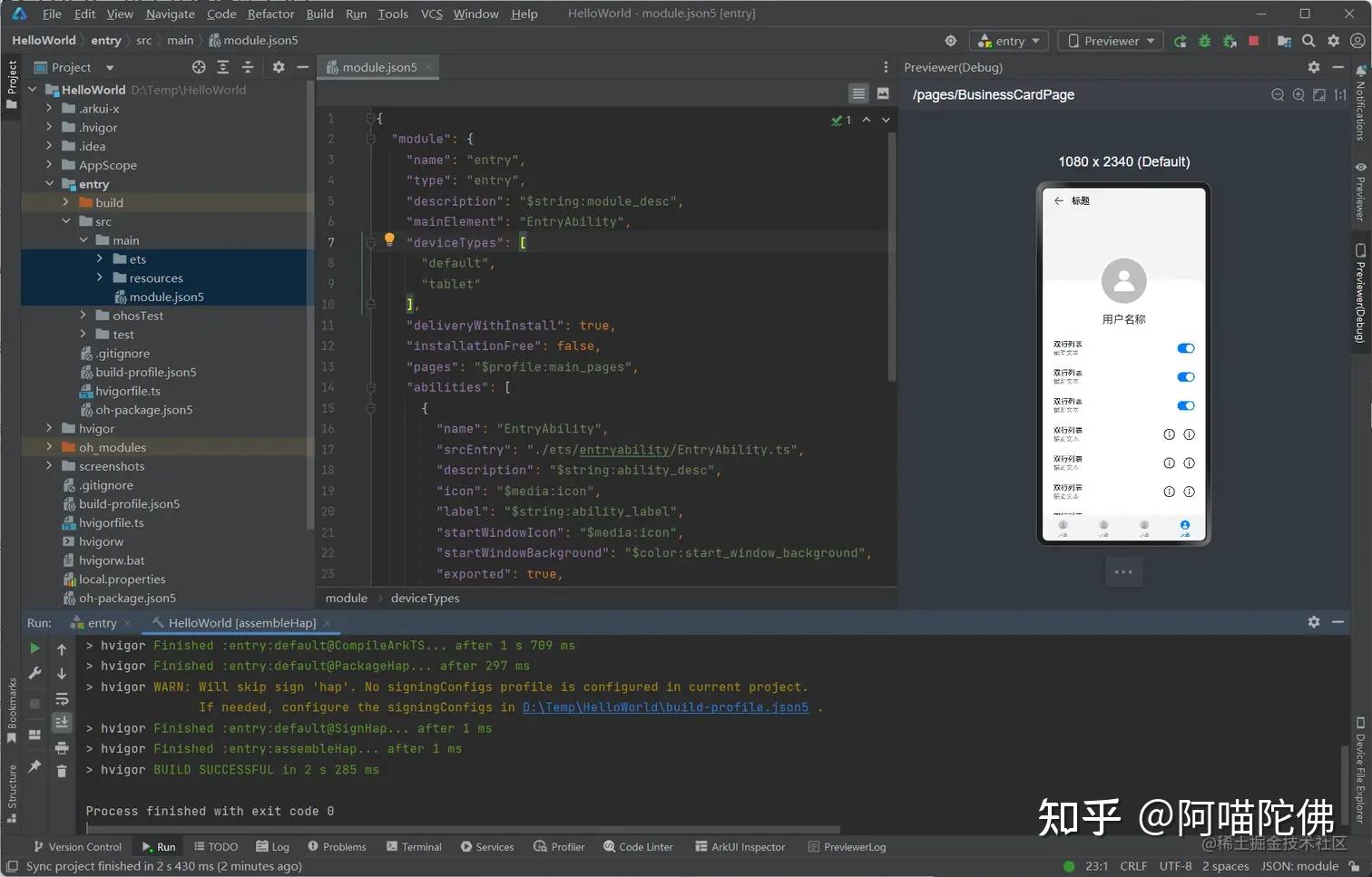Fit preview to window in Previewer panel
The width and height of the screenshot is (1372, 877).
[1319, 94]
